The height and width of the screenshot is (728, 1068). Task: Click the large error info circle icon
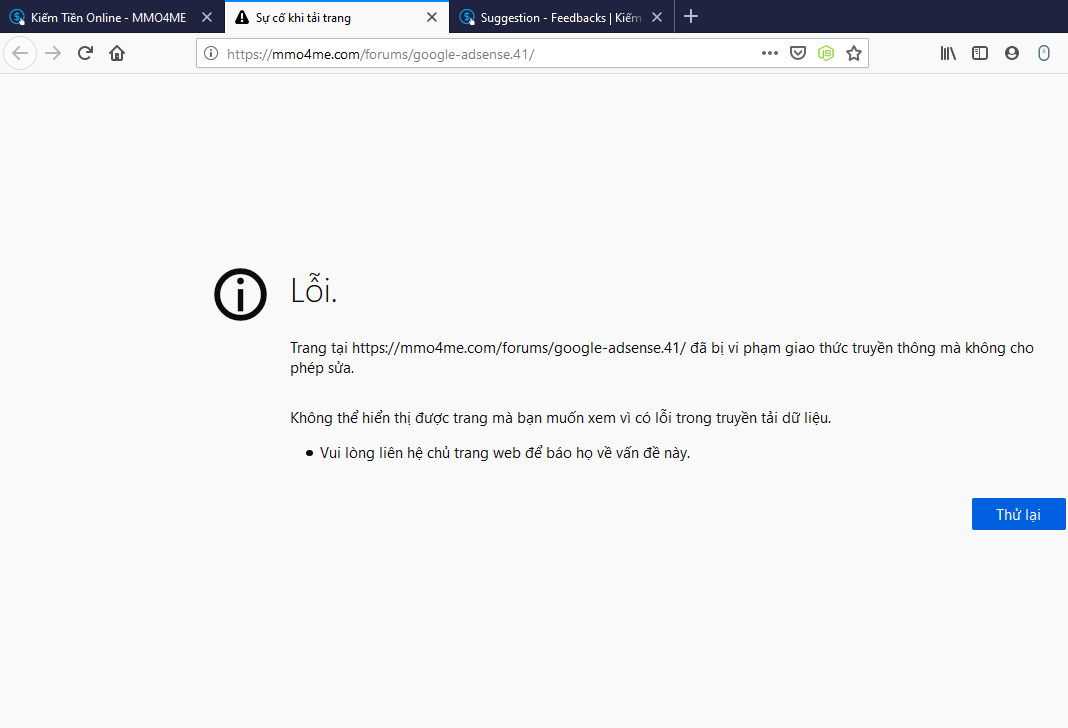tap(240, 294)
